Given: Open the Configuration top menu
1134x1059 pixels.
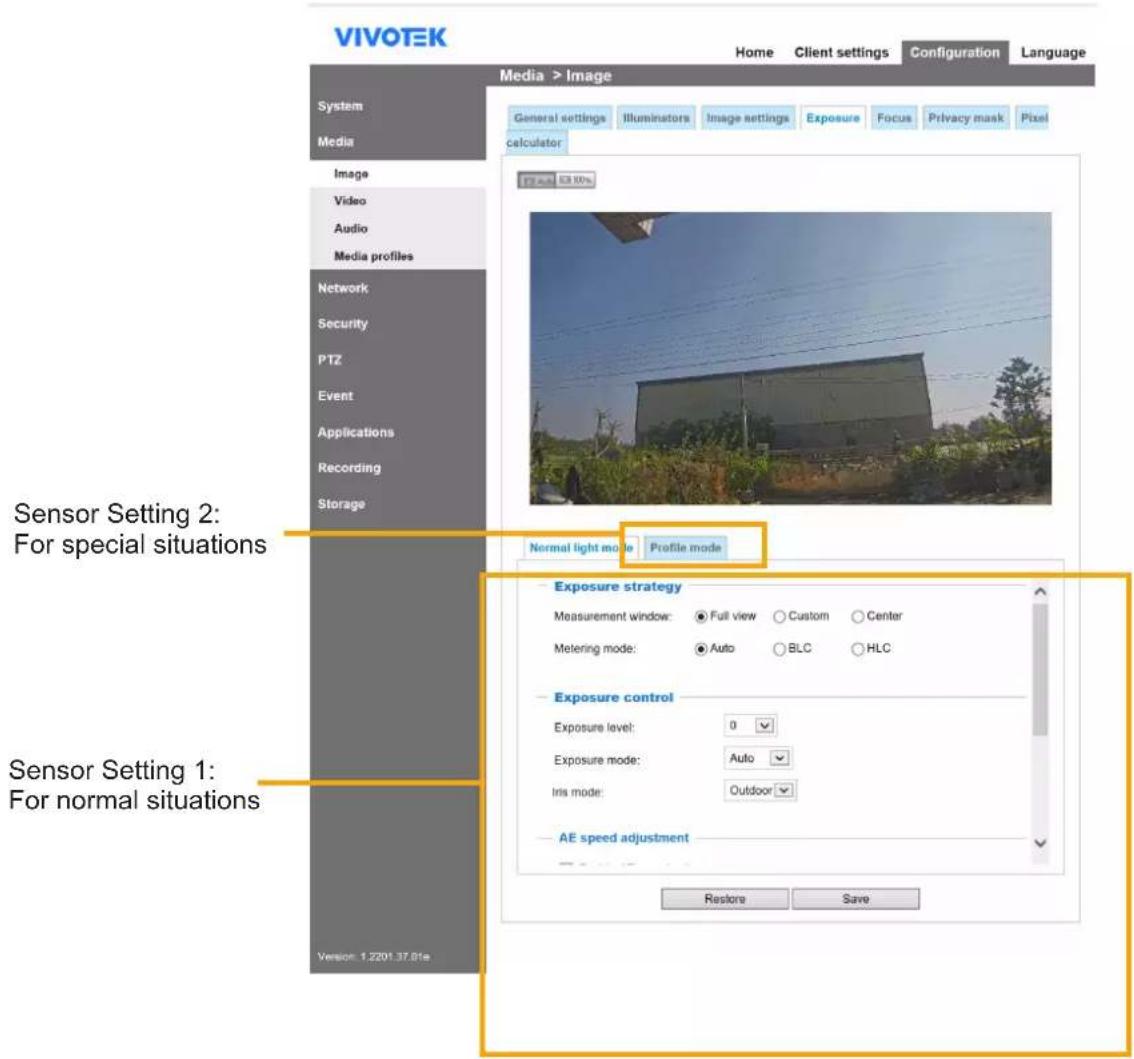Looking at the screenshot, I should click(x=955, y=52).
